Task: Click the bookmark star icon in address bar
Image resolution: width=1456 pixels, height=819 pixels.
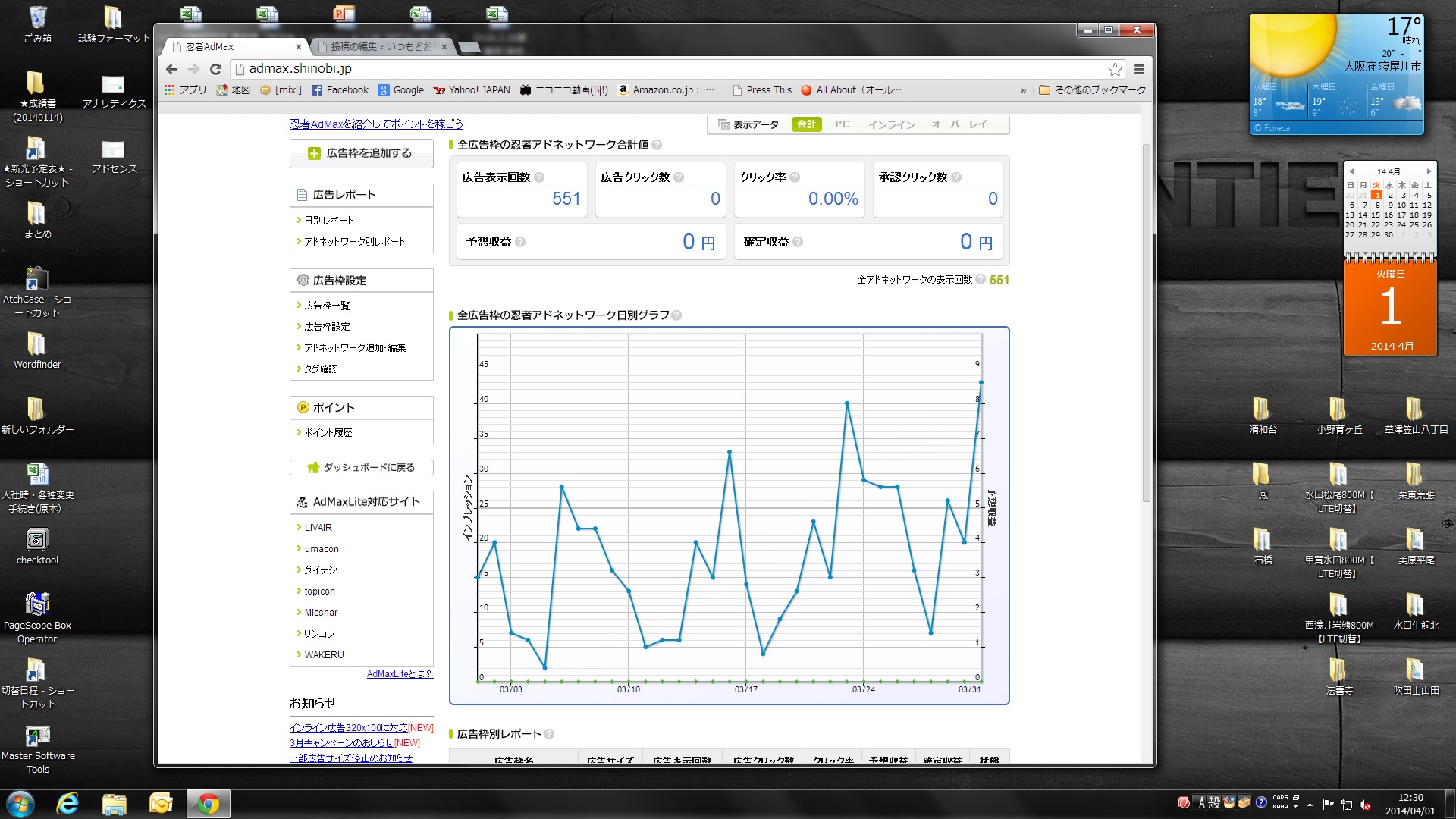Action: pos(1115,69)
